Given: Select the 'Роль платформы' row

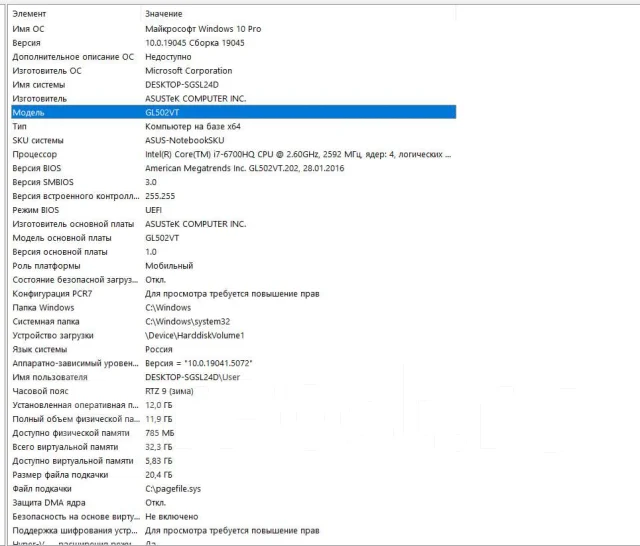Looking at the screenshot, I should click(233, 266).
